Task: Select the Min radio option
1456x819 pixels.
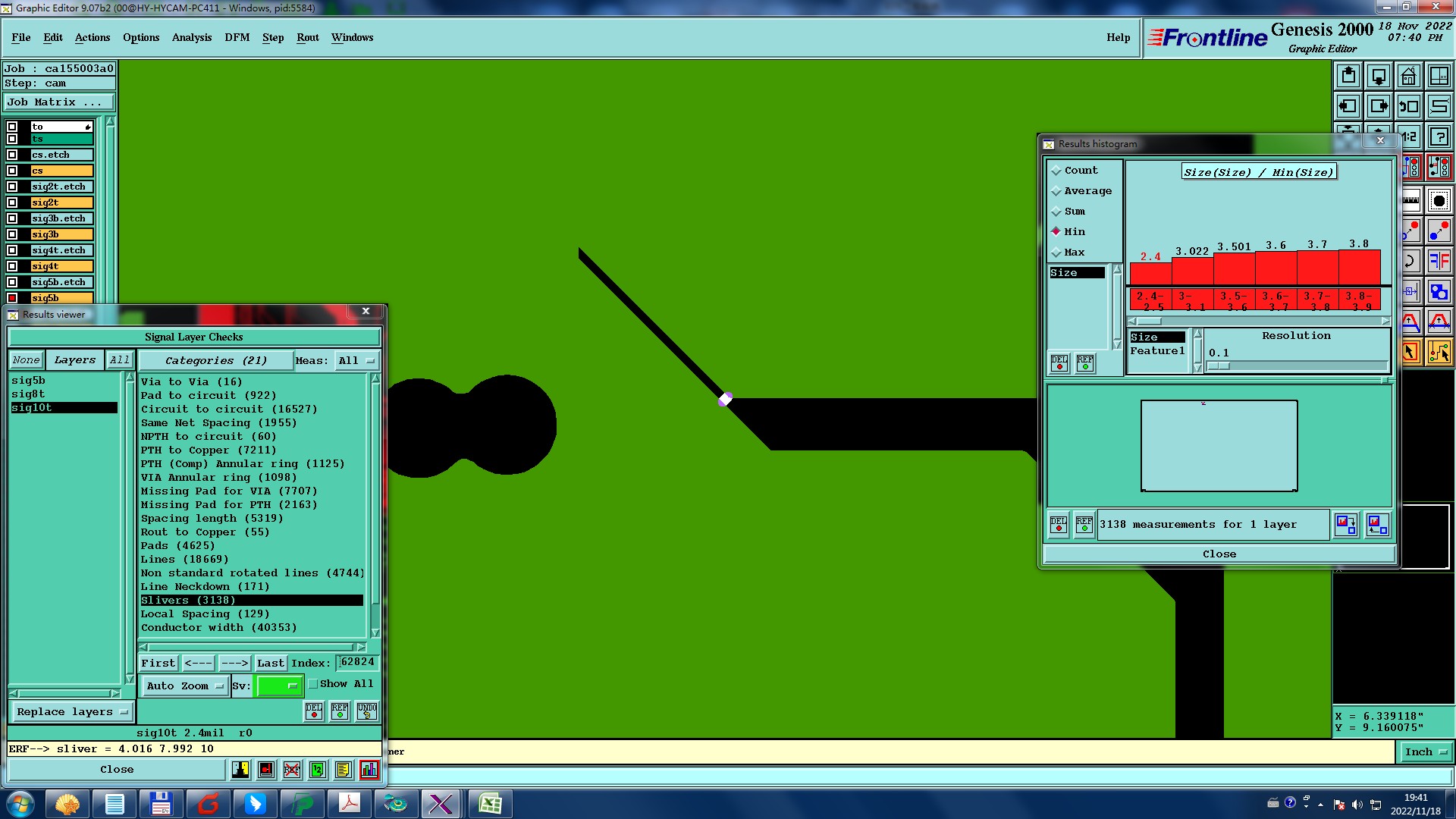Action: coord(1068,232)
